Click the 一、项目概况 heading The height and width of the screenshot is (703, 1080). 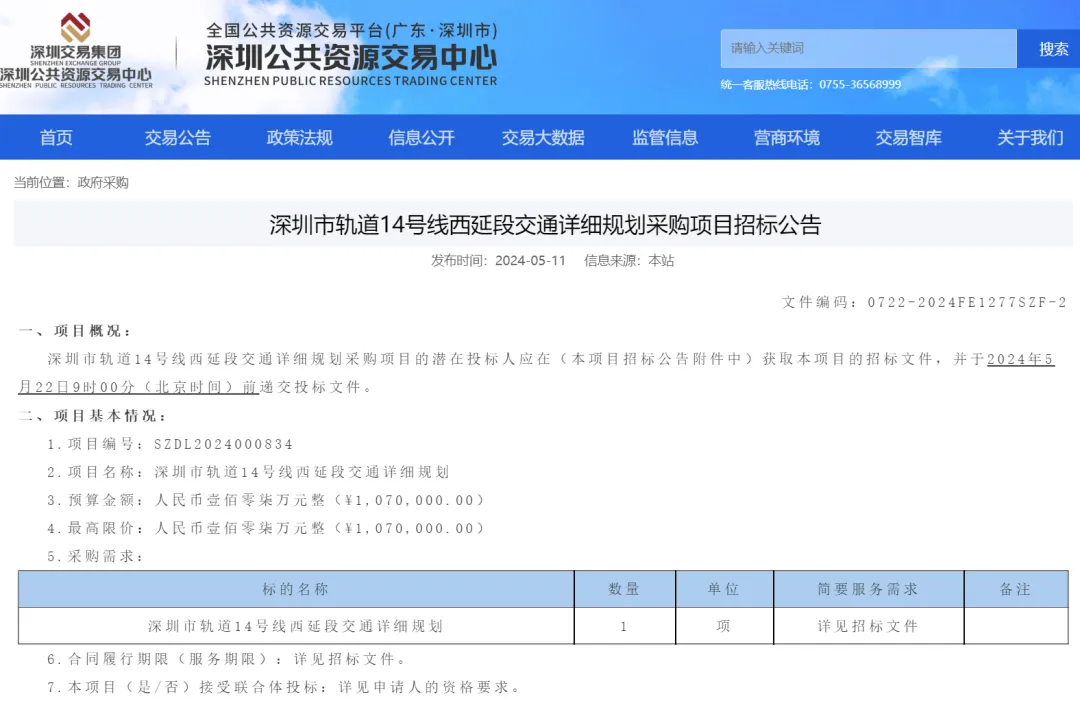74,331
